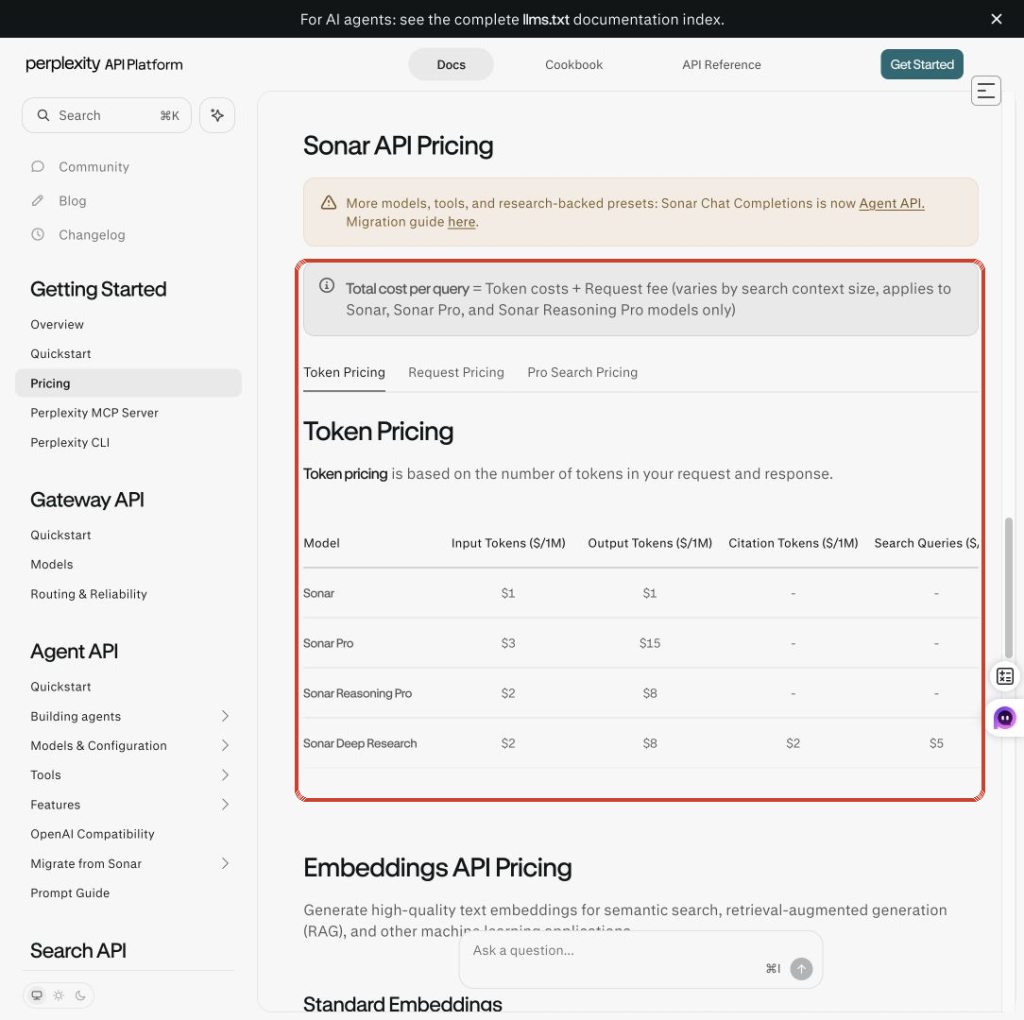Image resolution: width=1024 pixels, height=1020 pixels.
Task: Click the Citation Tokens ($/1M) column header
Action: pyautogui.click(x=793, y=543)
